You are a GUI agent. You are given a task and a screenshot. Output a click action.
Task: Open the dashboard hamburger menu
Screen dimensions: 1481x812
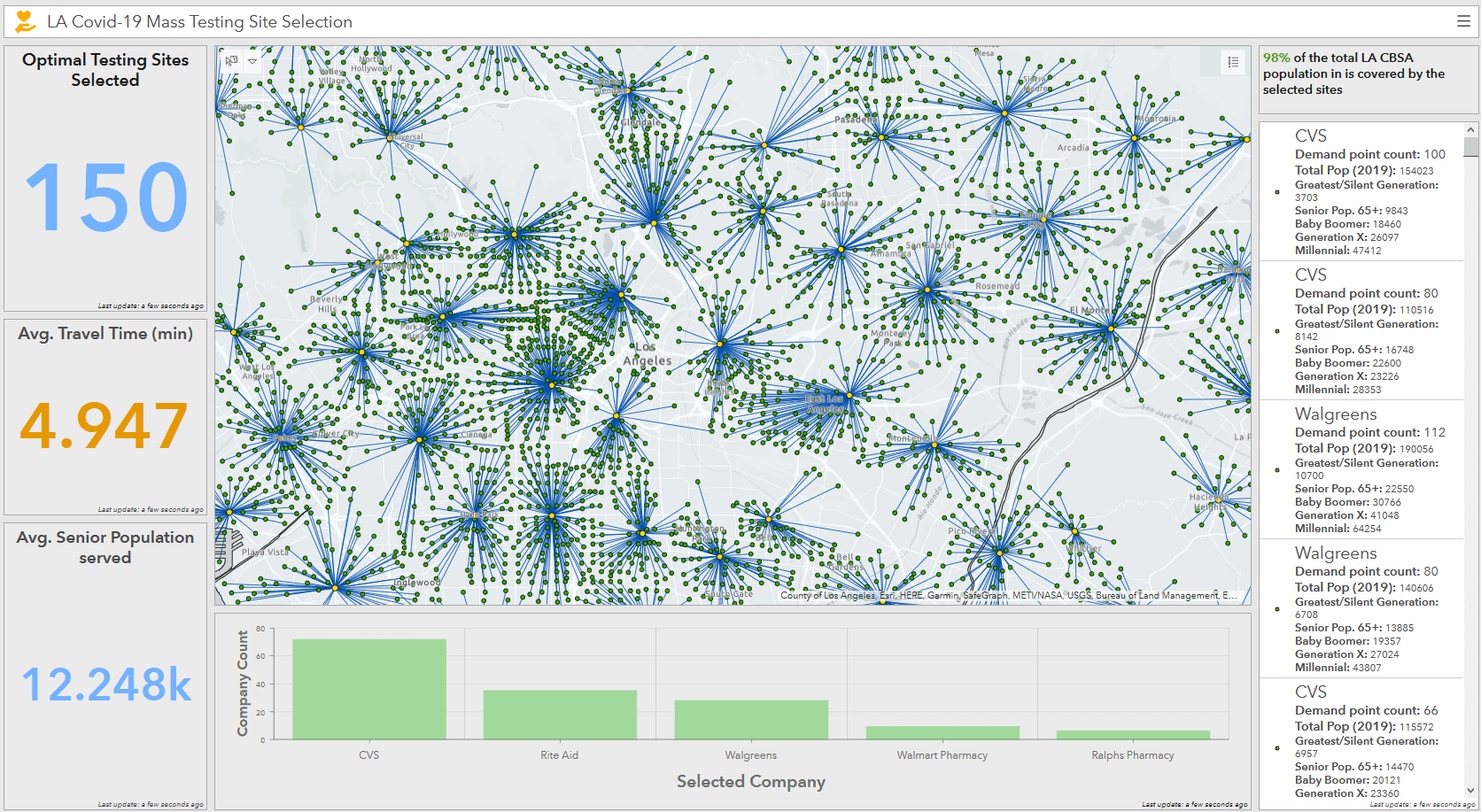pos(1463,20)
